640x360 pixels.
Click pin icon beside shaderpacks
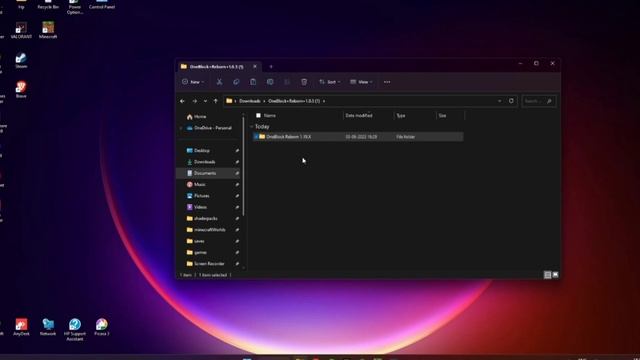point(237,219)
